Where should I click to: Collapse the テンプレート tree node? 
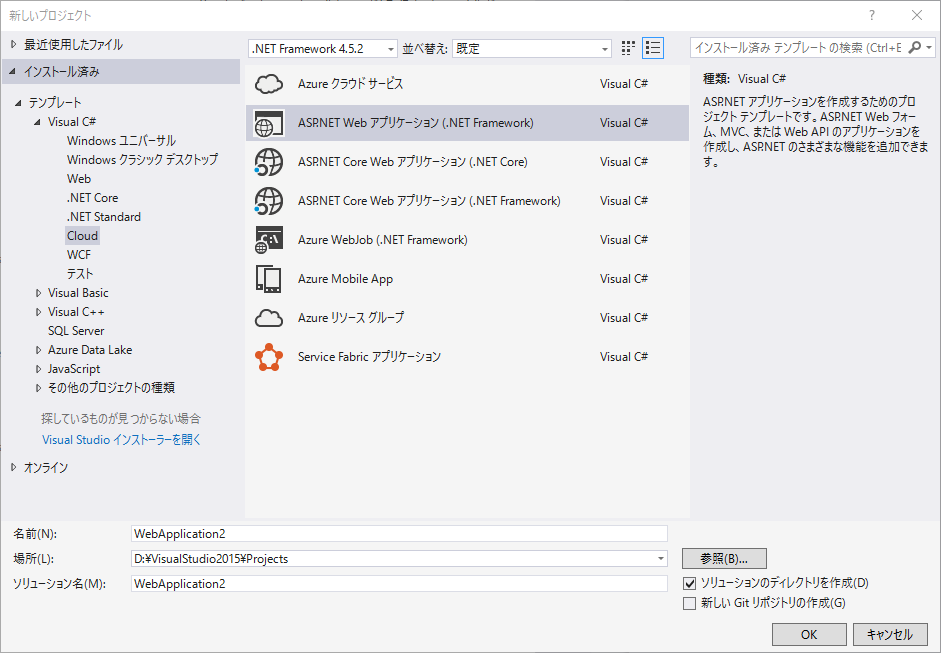18,103
